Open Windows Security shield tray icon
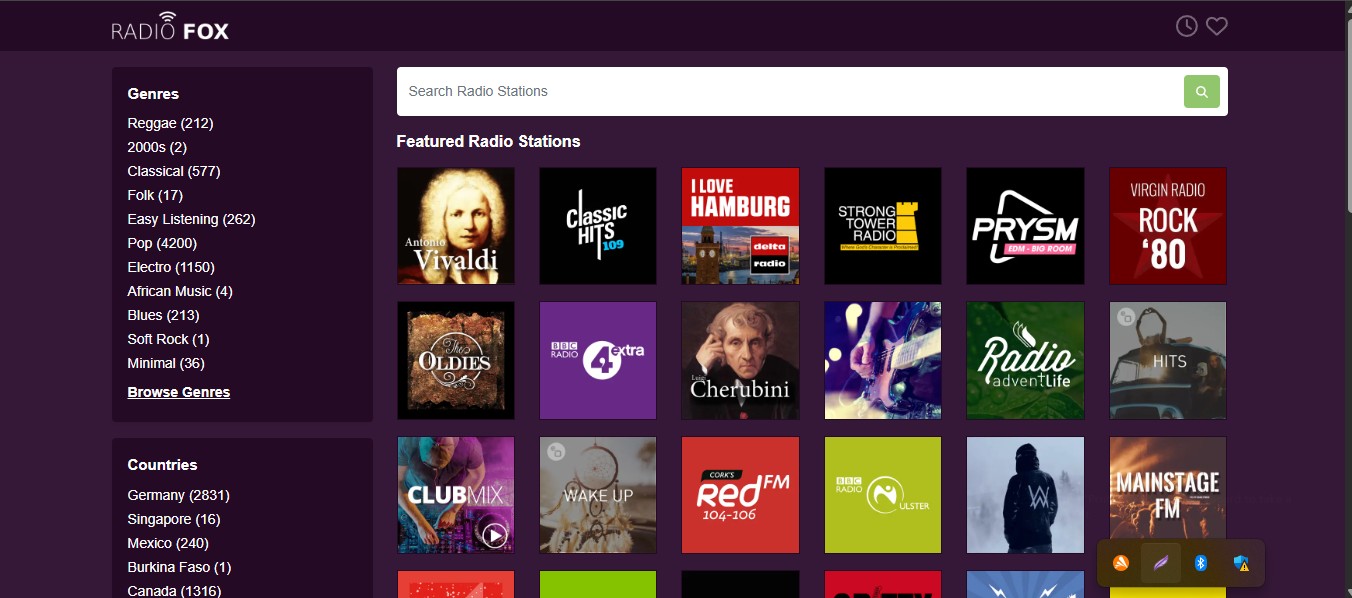The width and height of the screenshot is (1352, 598). 1241,563
